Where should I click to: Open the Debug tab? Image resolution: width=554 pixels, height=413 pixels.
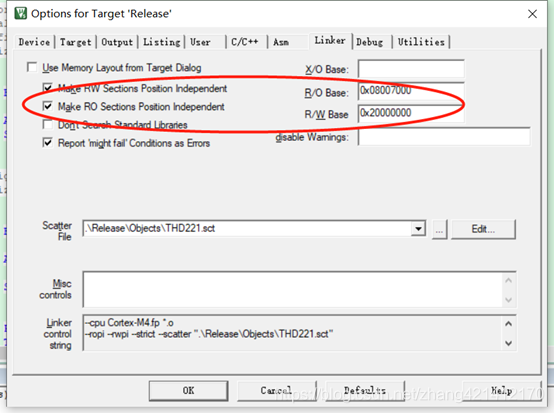(370, 42)
